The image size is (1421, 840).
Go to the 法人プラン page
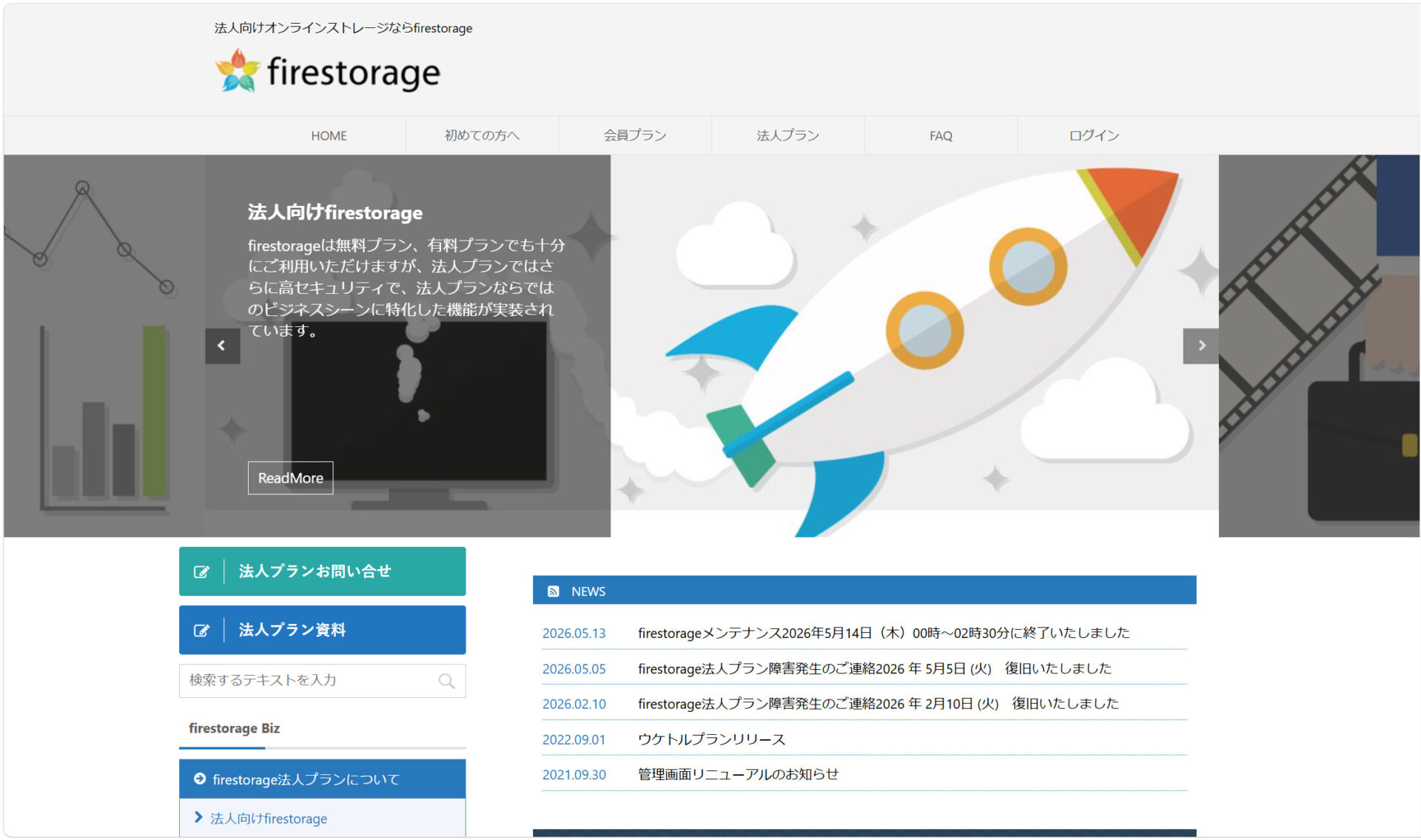(x=788, y=135)
